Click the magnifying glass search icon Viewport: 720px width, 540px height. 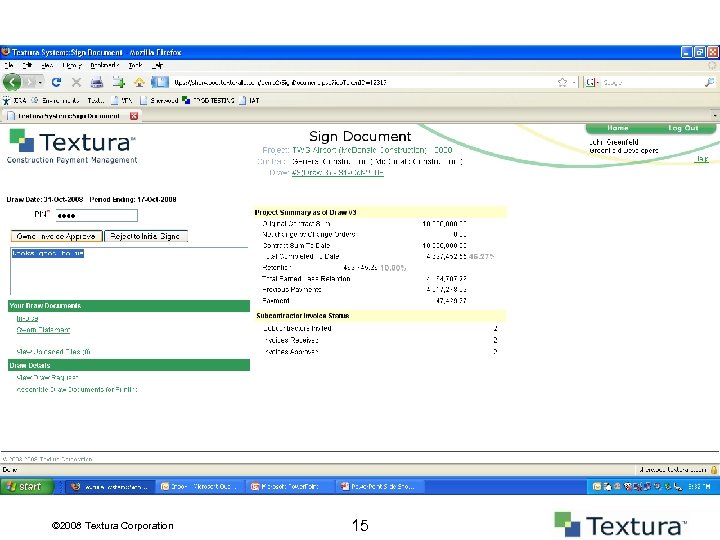(x=709, y=82)
